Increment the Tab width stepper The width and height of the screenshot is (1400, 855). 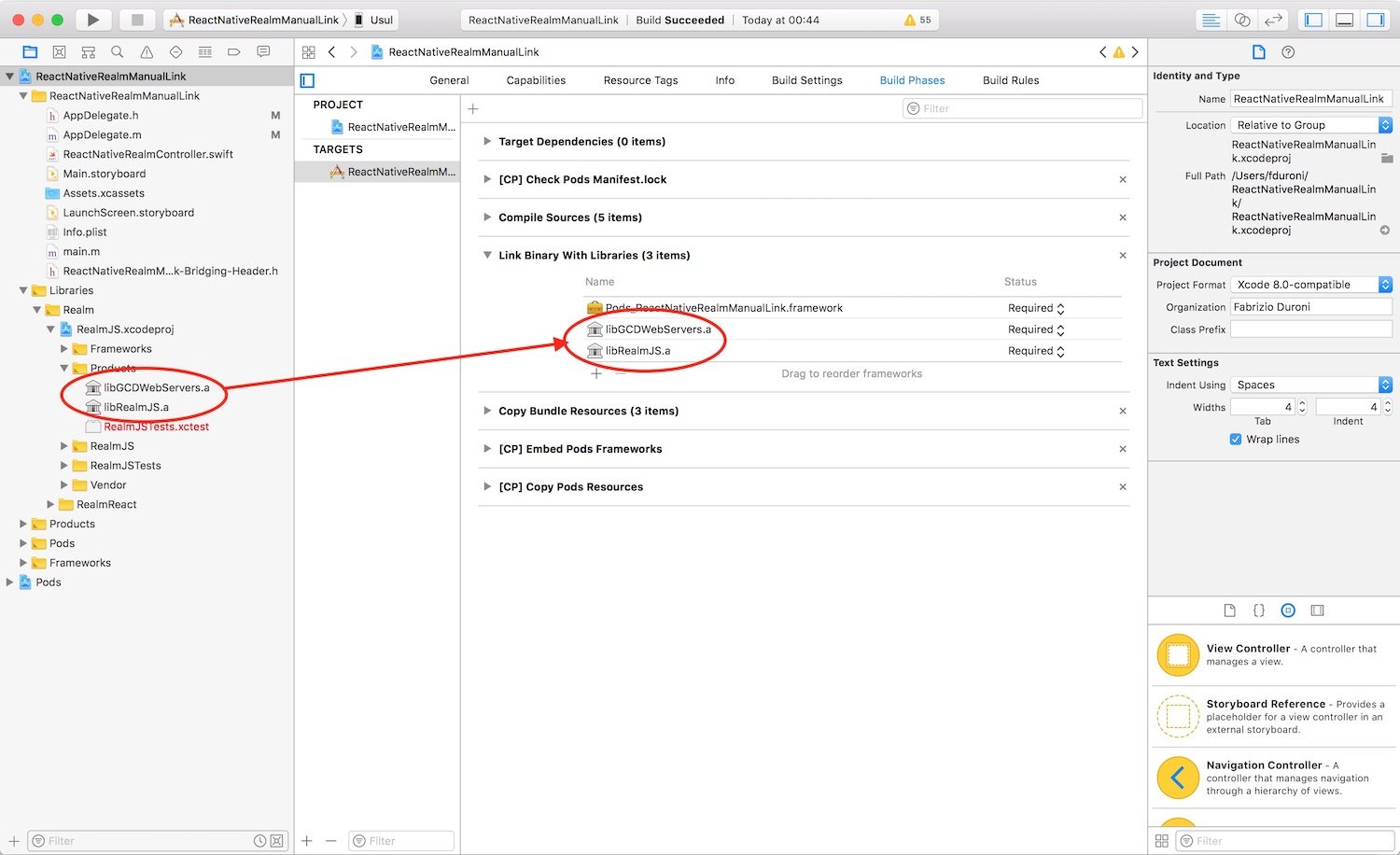[x=1303, y=403]
